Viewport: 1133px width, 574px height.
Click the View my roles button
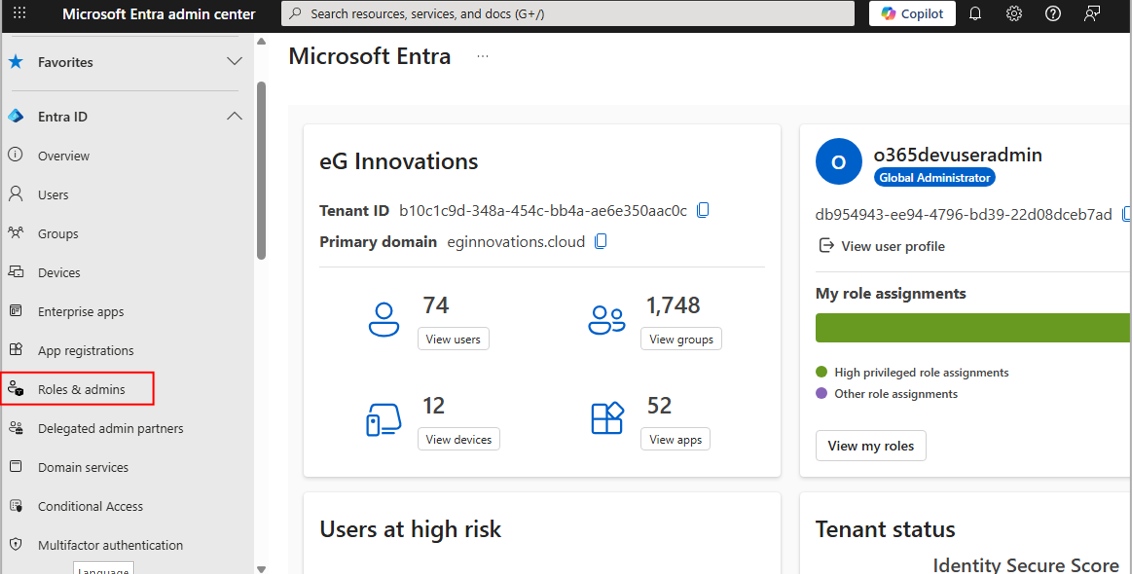[x=870, y=446]
